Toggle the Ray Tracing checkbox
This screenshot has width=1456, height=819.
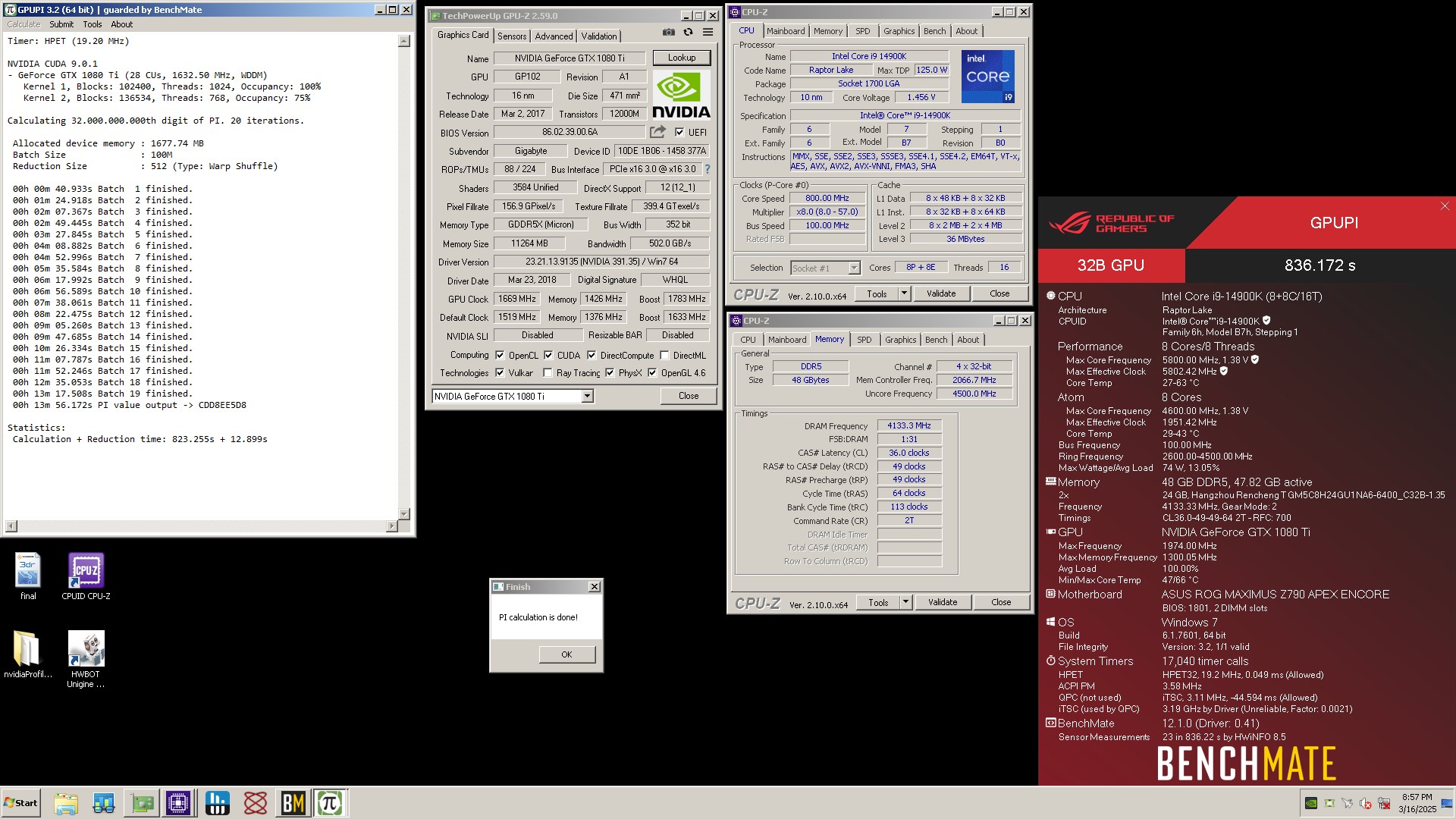click(548, 373)
